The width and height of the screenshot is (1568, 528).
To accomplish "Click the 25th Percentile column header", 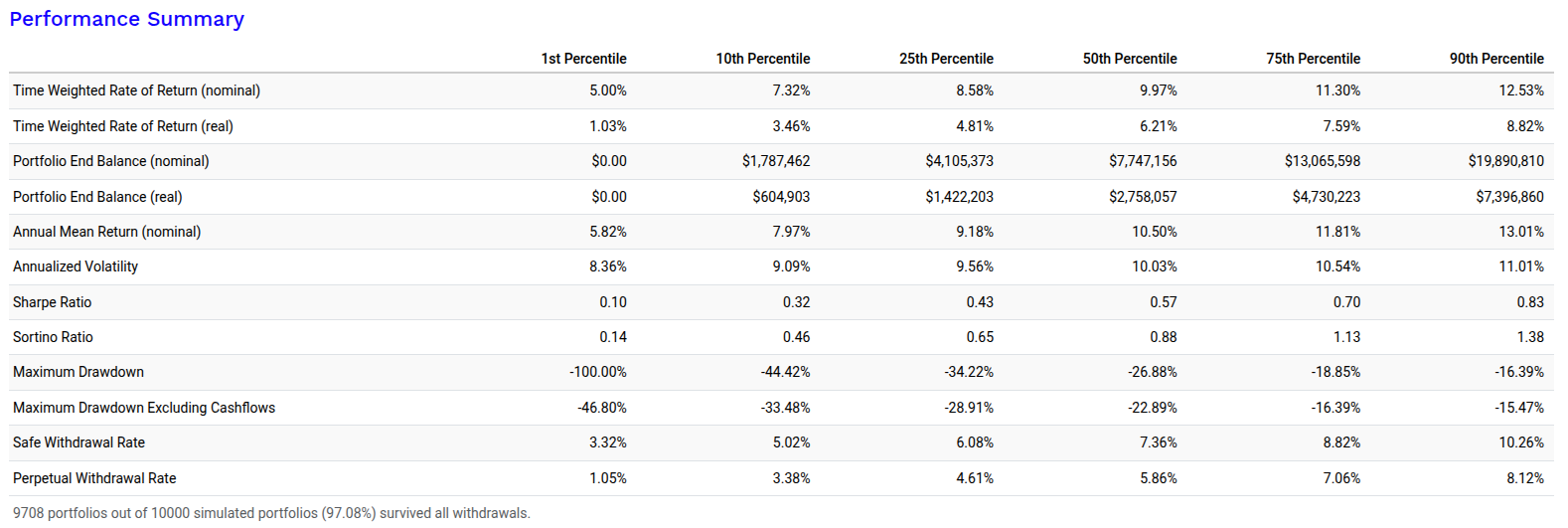I will [946, 59].
